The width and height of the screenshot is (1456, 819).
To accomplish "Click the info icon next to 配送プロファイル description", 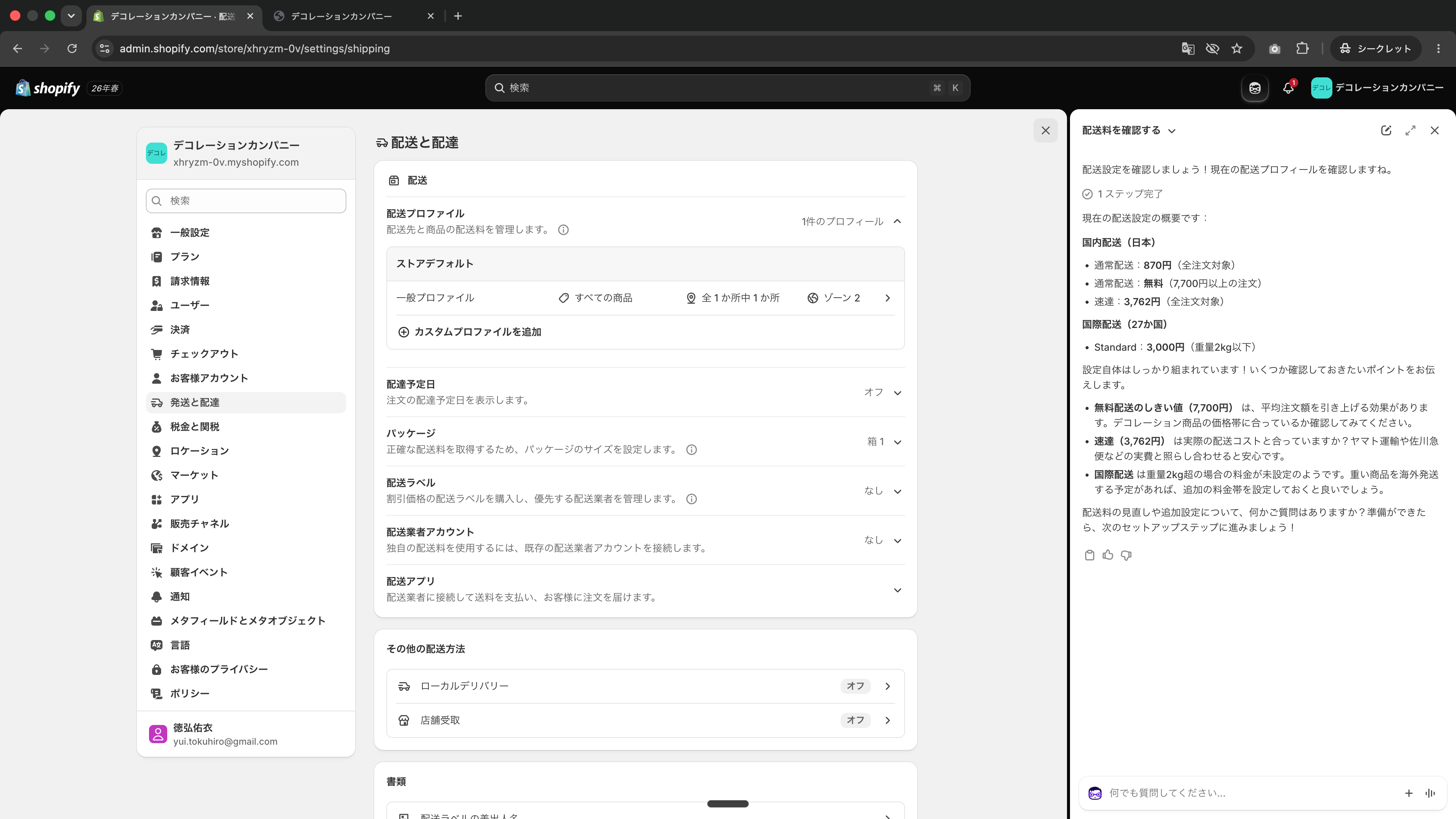I will tap(563, 230).
